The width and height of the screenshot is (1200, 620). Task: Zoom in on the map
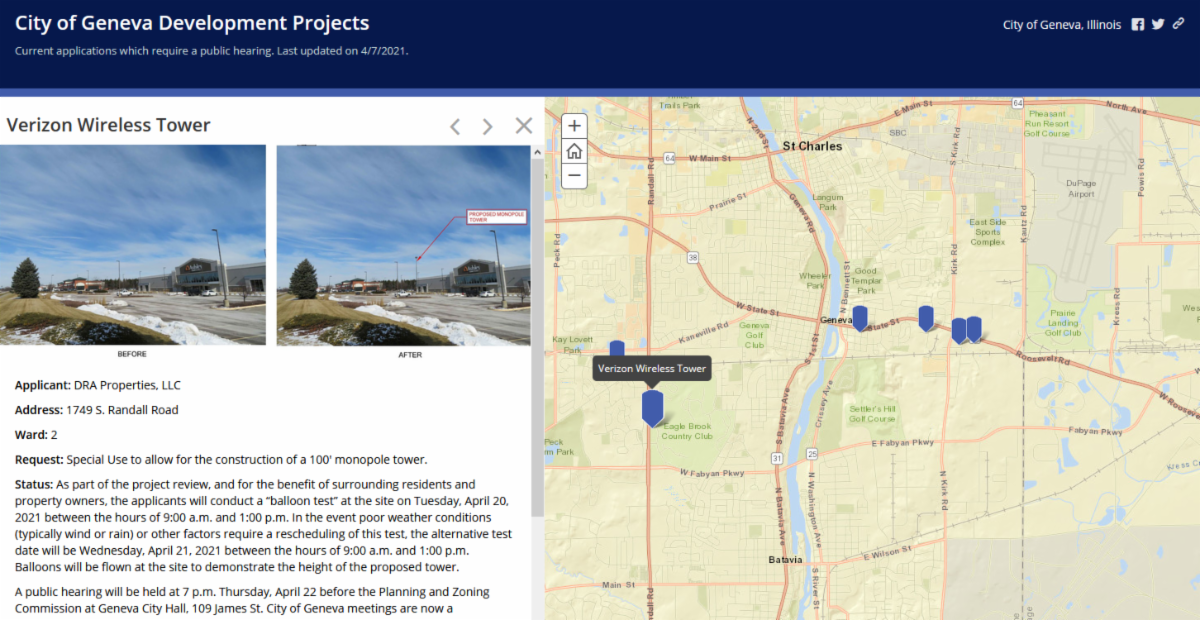click(574, 126)
